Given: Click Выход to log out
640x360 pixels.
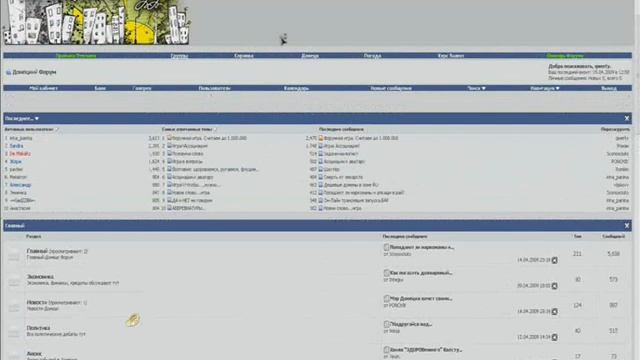Looking at the screenshot, I should click(609, 88).
